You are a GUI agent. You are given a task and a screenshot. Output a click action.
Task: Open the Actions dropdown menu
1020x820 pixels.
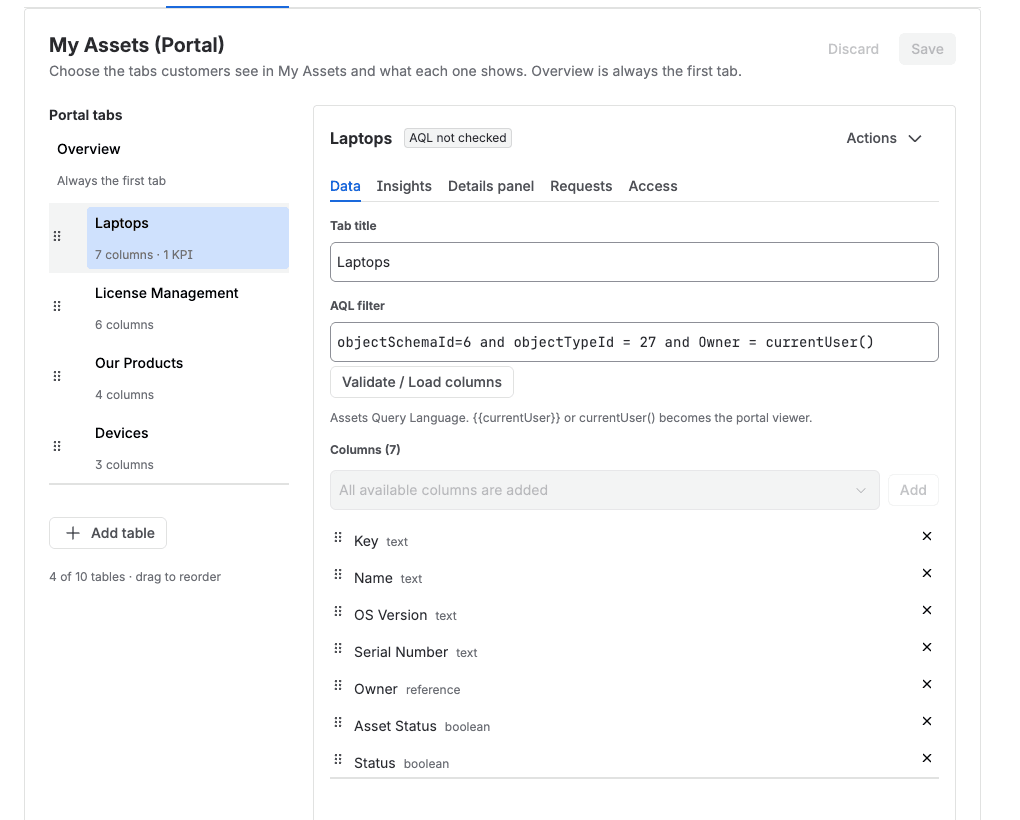click(x=884, y=139)
